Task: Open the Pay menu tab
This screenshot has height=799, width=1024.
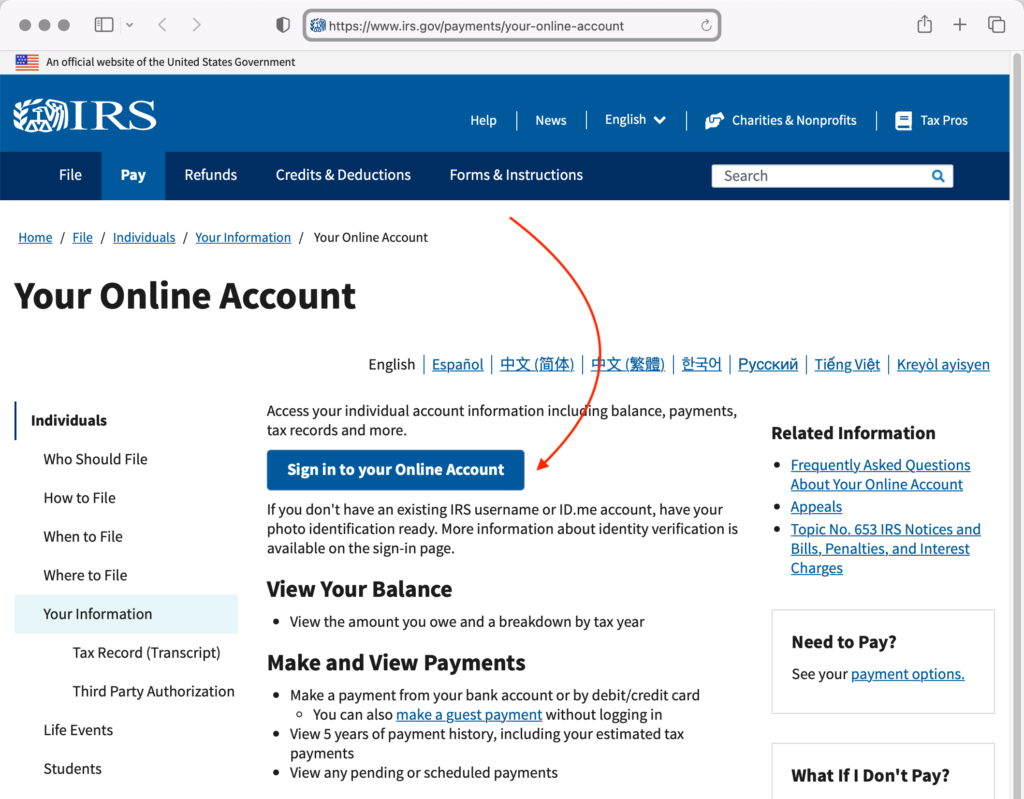Action: [133, 175]
